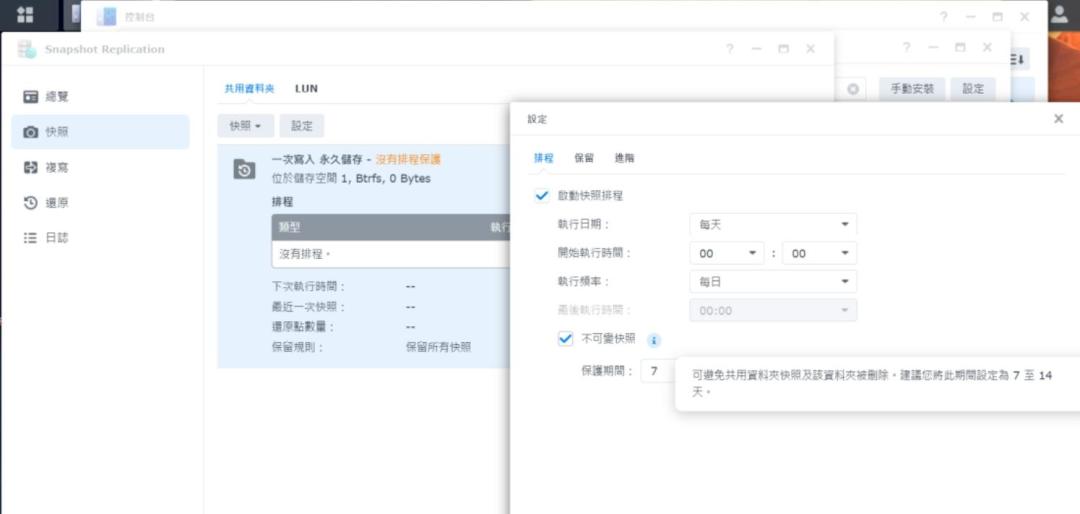Screen dimensions: 1080x514
Task: Click the info icon beside immutable snapshot option
Action: tap(654, 340)
